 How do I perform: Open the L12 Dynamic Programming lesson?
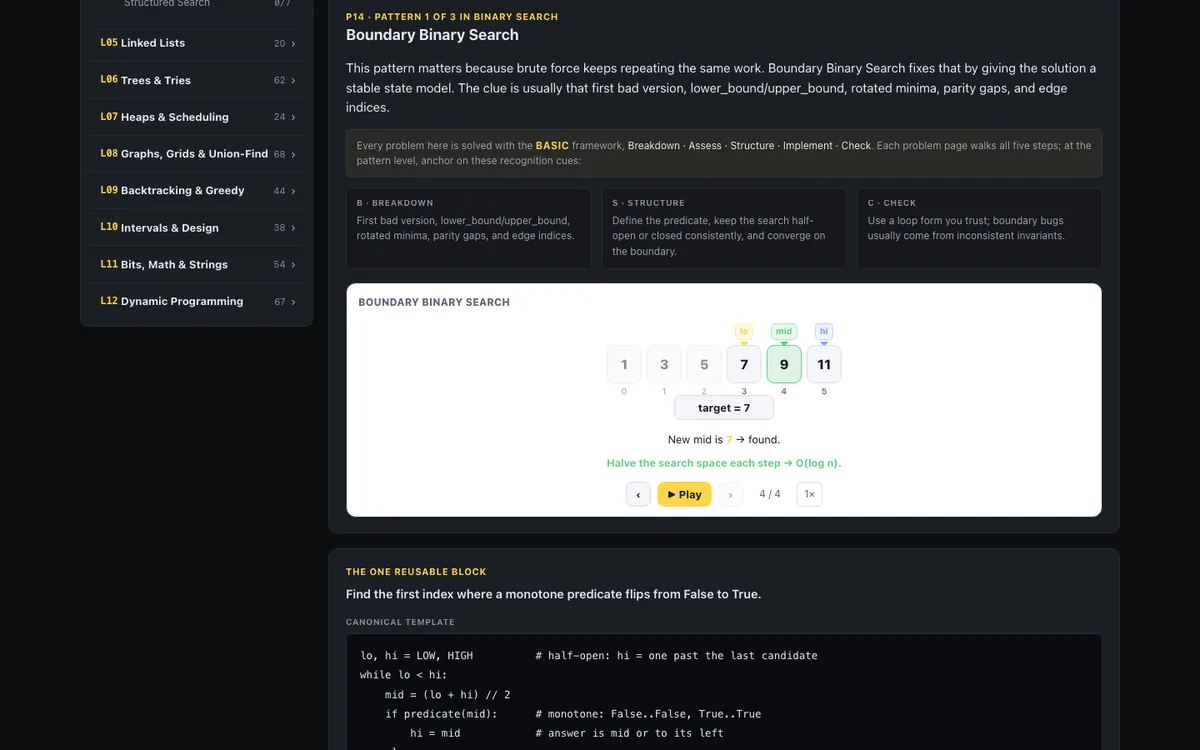197,301
